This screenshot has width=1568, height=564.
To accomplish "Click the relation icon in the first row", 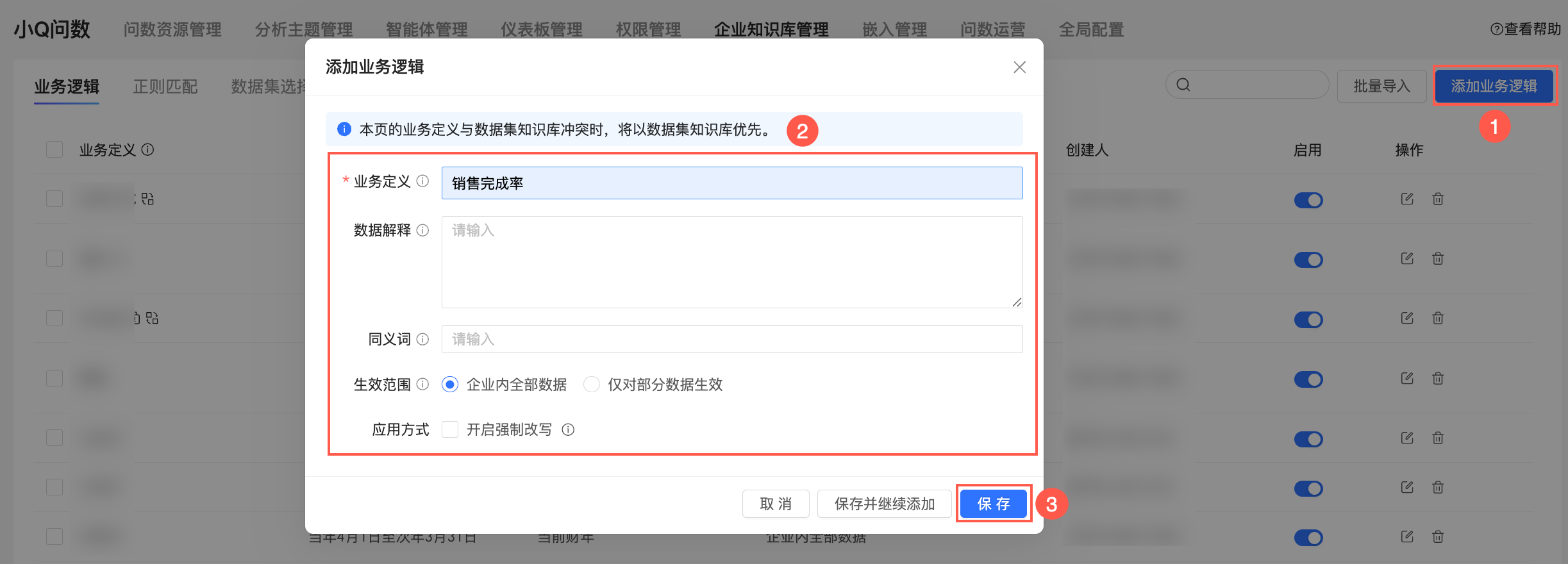I will [x=147, y=199].
